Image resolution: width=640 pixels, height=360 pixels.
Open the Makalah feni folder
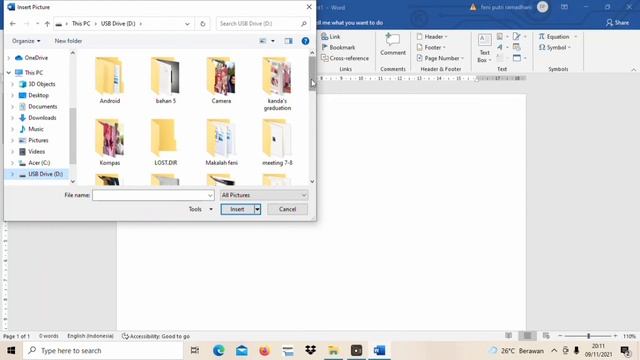coord(221,142)
